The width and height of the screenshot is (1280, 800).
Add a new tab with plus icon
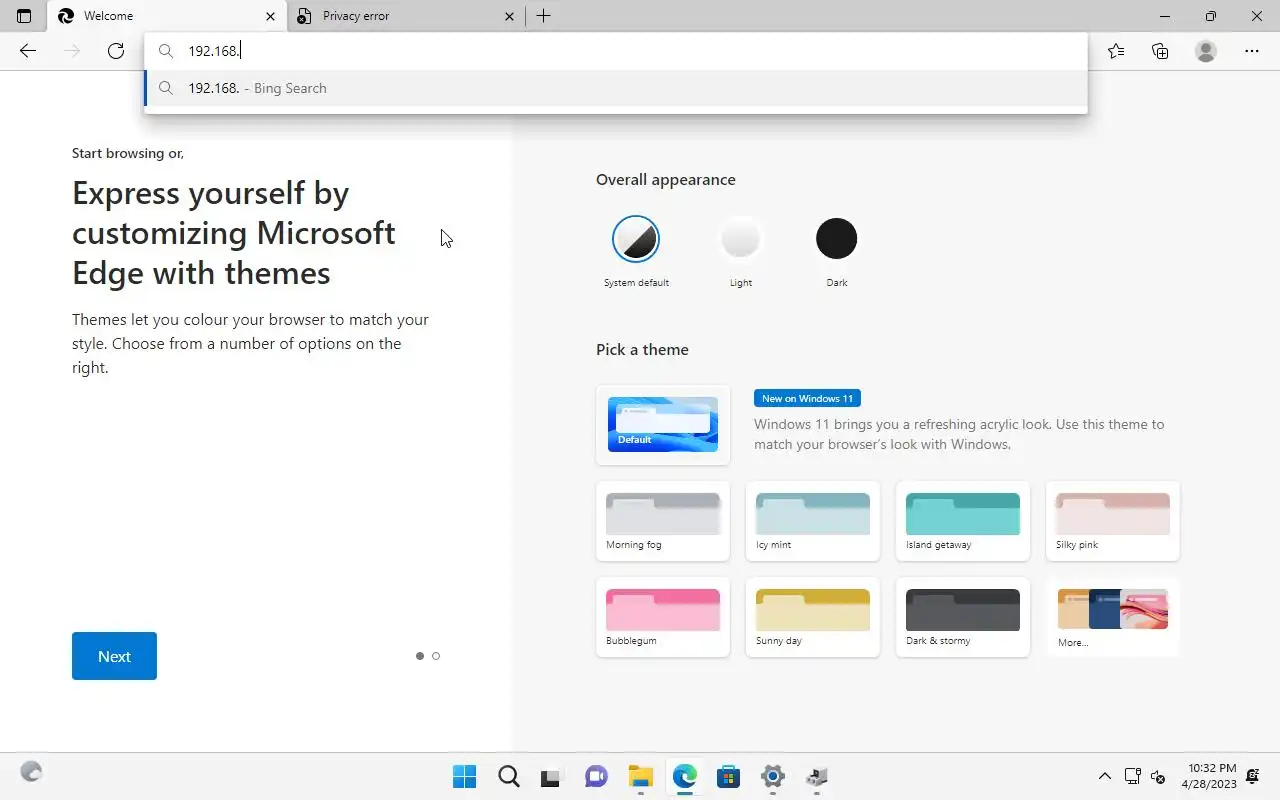coord(543,16)
